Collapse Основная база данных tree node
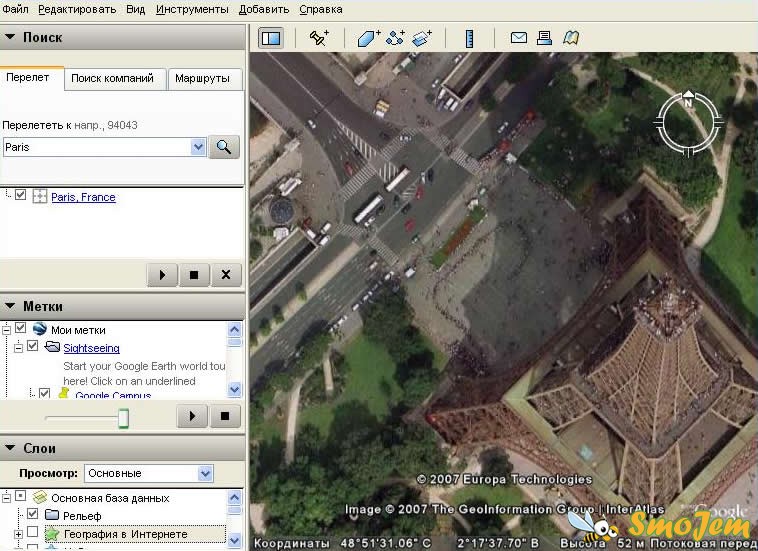Image resolution: width=758 pixels, height=551 pixels. (6, 498)
